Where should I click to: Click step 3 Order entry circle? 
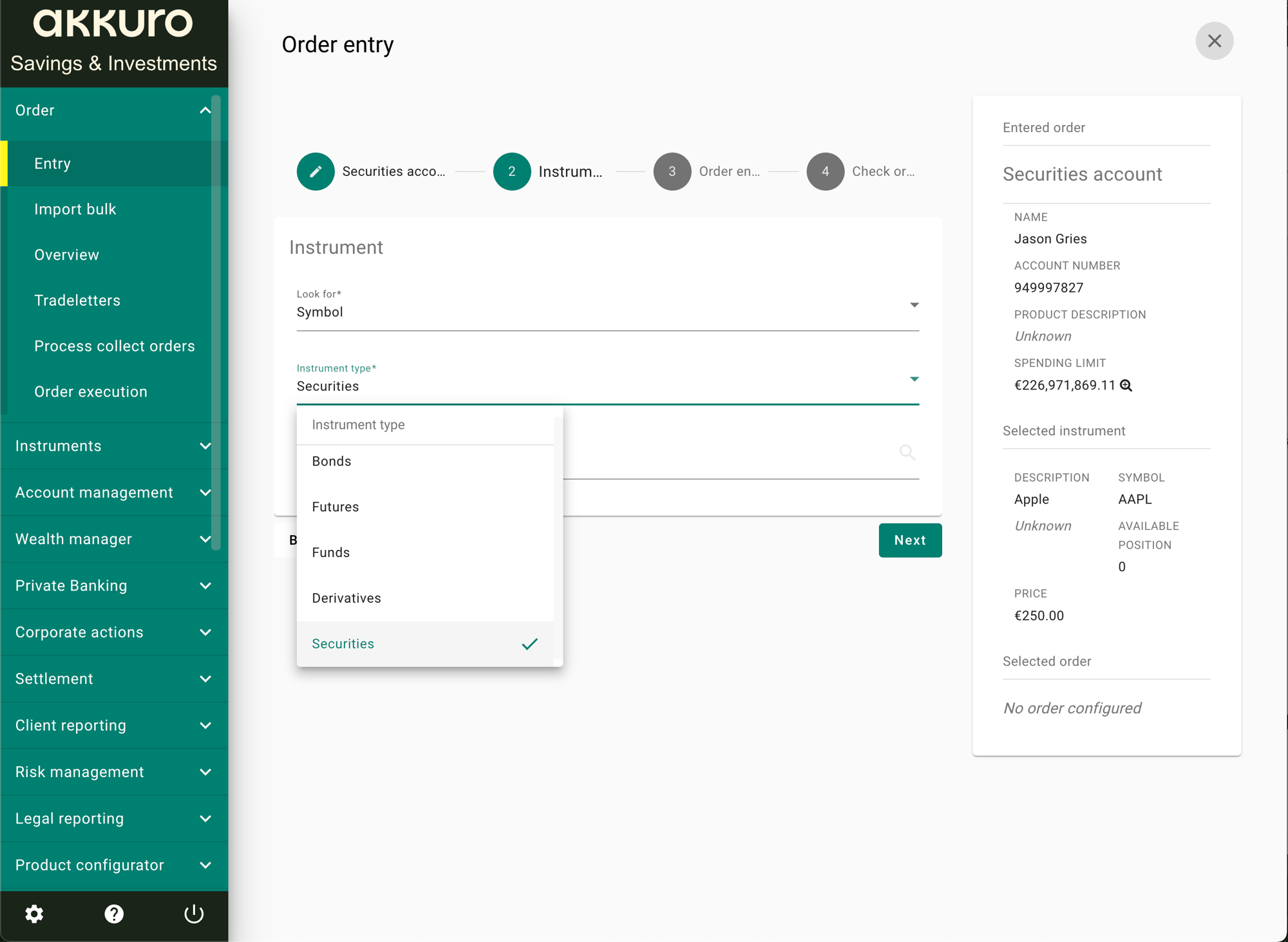coord(672,171)
